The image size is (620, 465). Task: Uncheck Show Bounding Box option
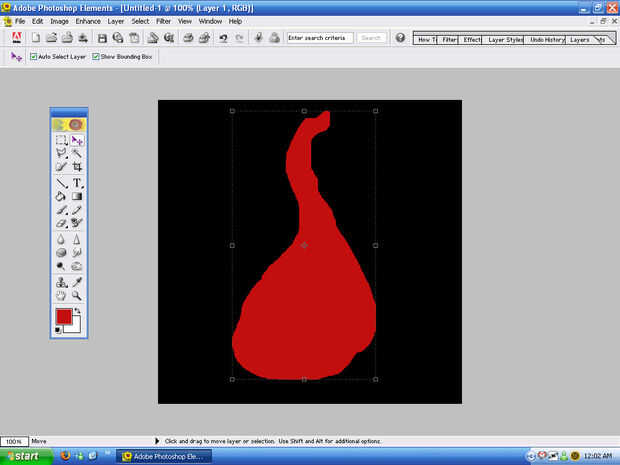click(96, 57)
